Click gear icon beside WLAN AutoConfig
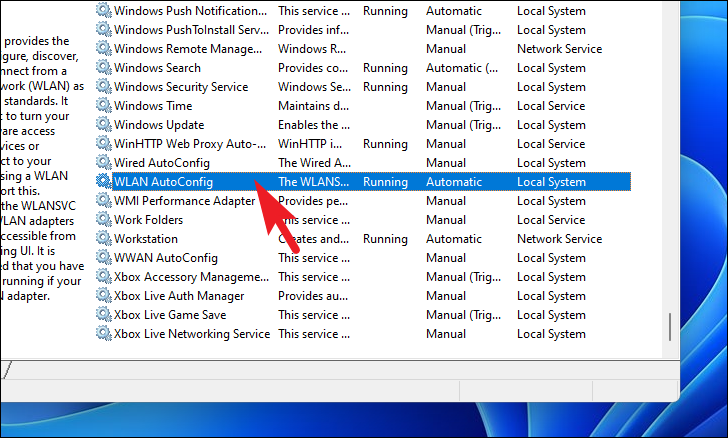728x438 pixels. [x=104, y=182]
